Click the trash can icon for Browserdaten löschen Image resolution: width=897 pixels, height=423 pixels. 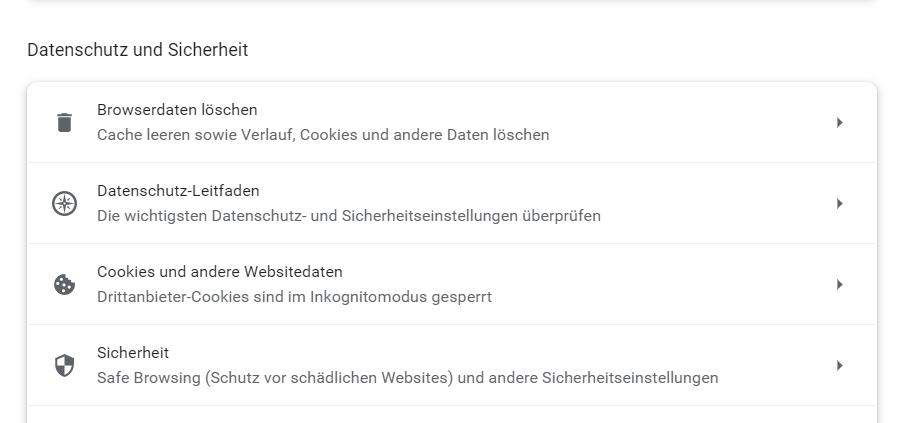65,123
